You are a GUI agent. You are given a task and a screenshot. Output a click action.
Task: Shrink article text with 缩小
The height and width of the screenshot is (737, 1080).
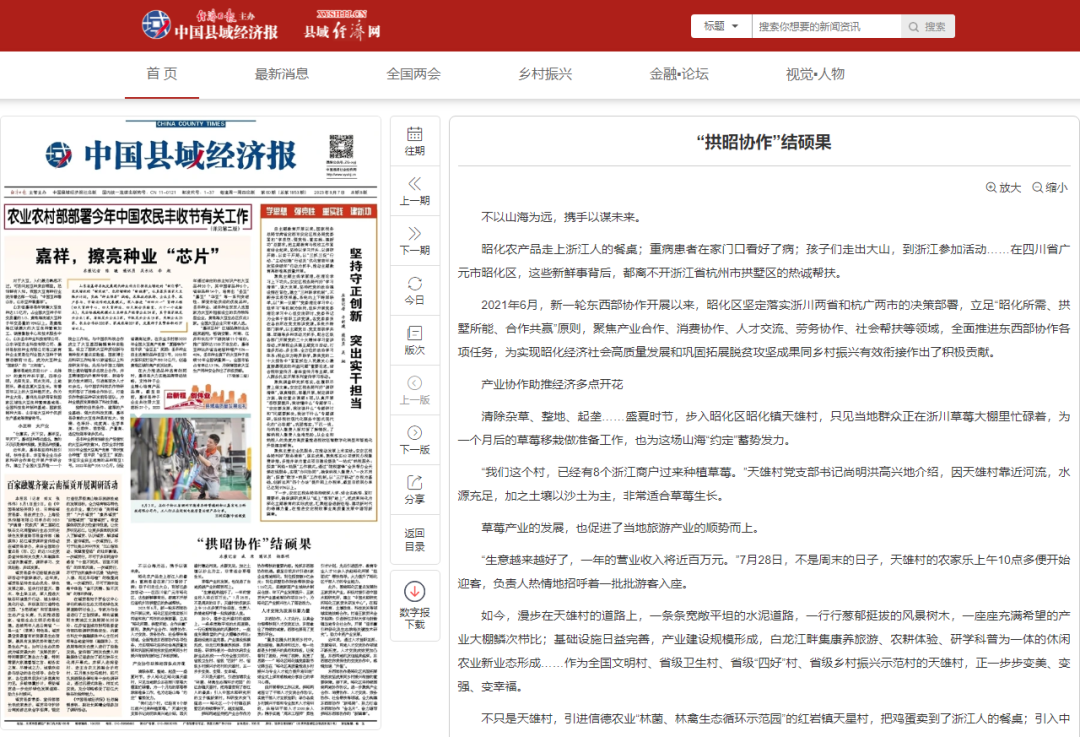(1049, 187)
